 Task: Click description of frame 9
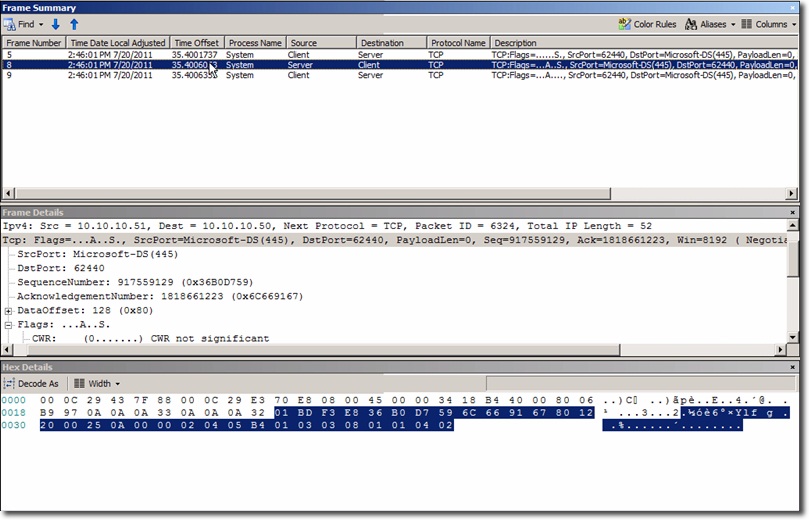(643, 75)
